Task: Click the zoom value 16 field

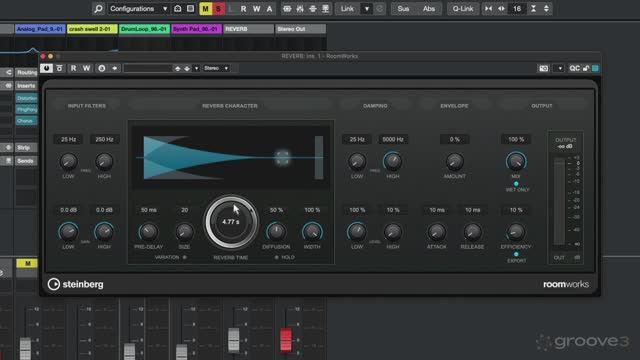Action: [x=517, y=9]
